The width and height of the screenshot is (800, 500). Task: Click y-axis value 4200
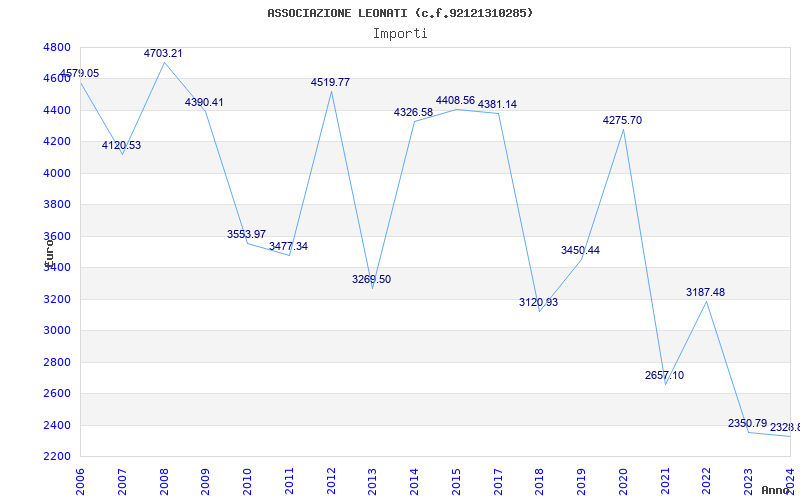click(57, 142)
